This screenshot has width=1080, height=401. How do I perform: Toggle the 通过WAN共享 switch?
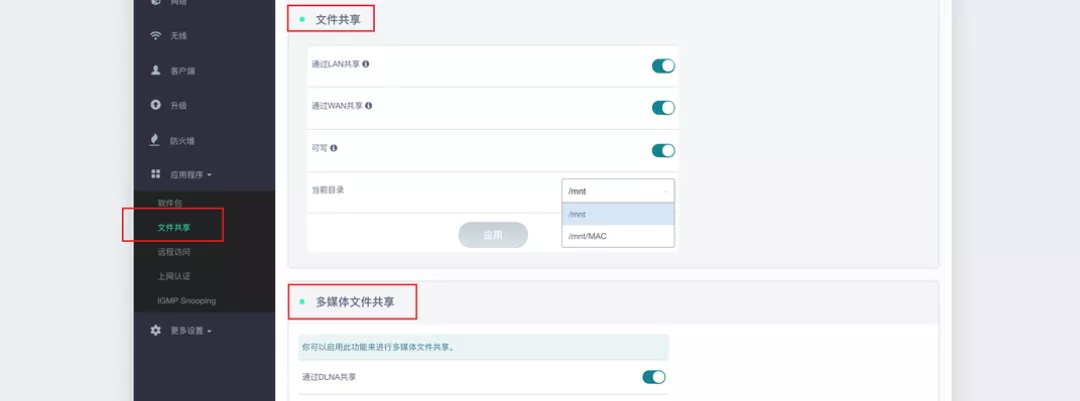click(663, 107)
